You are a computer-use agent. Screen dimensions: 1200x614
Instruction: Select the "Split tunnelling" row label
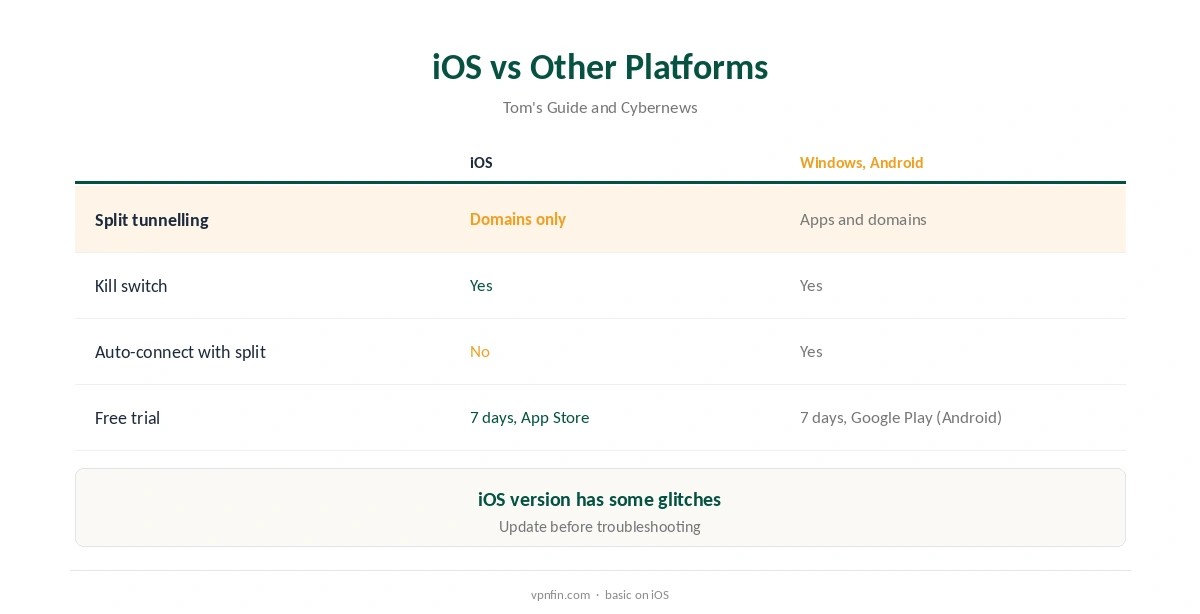tap(152, 219)
